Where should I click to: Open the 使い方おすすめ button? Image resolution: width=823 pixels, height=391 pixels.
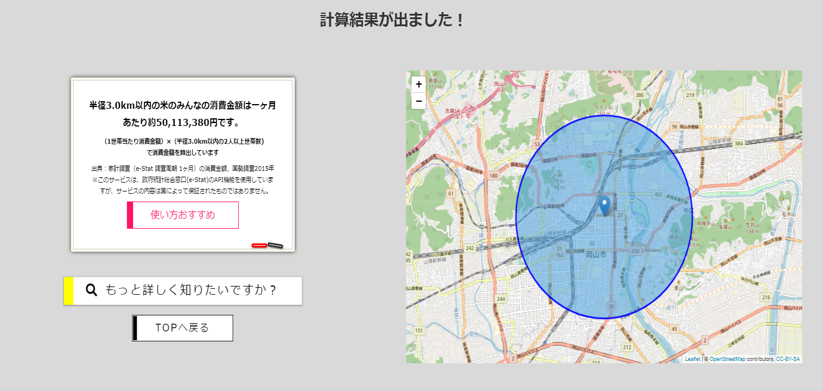183,215
